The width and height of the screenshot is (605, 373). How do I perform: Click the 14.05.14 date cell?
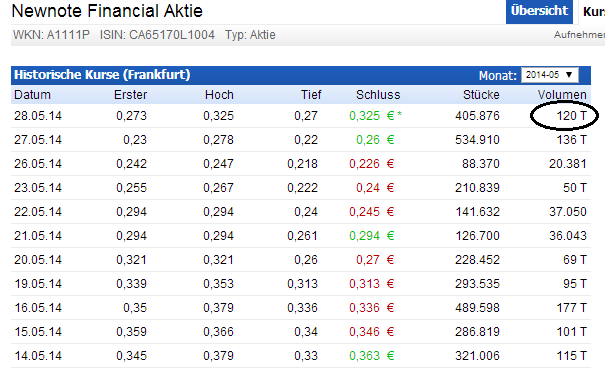(x=38, y=356)
